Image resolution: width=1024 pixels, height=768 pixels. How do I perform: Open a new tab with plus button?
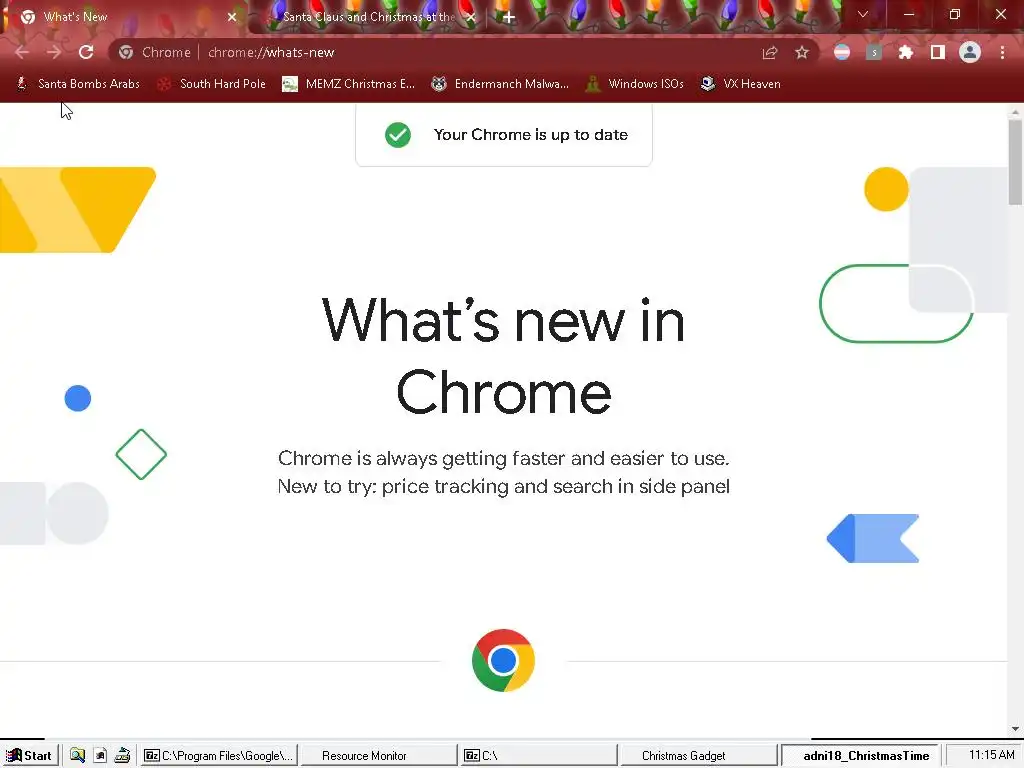[x=509, y=18]
